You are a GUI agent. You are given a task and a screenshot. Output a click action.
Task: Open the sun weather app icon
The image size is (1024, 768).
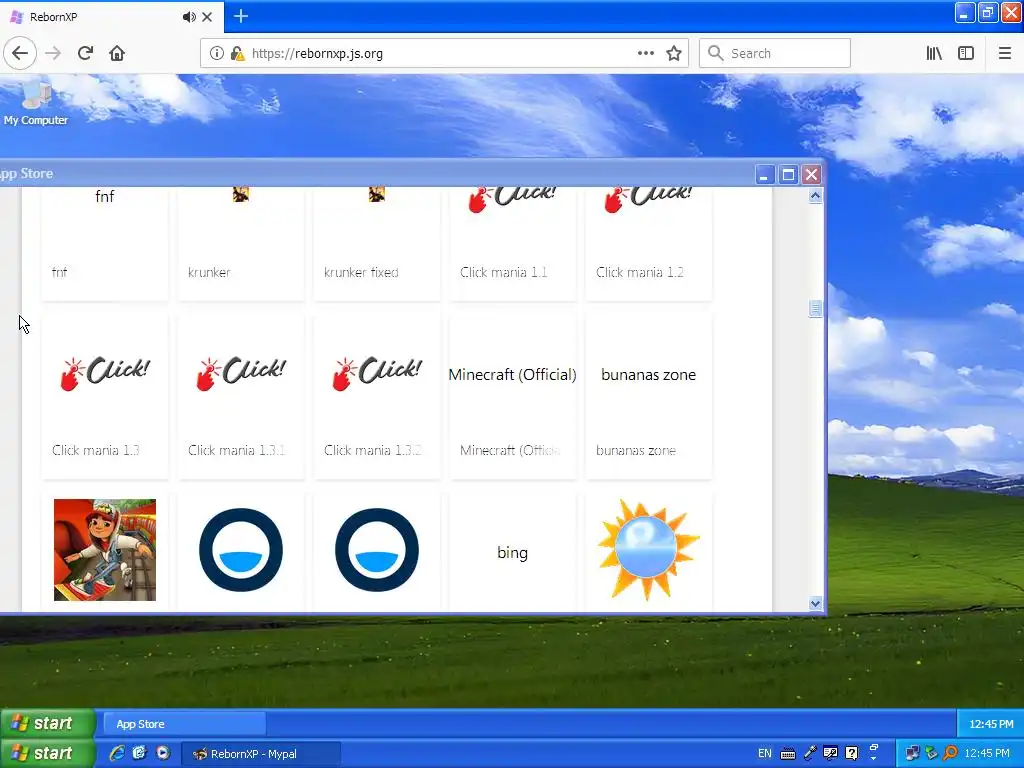tap(648, 550)
